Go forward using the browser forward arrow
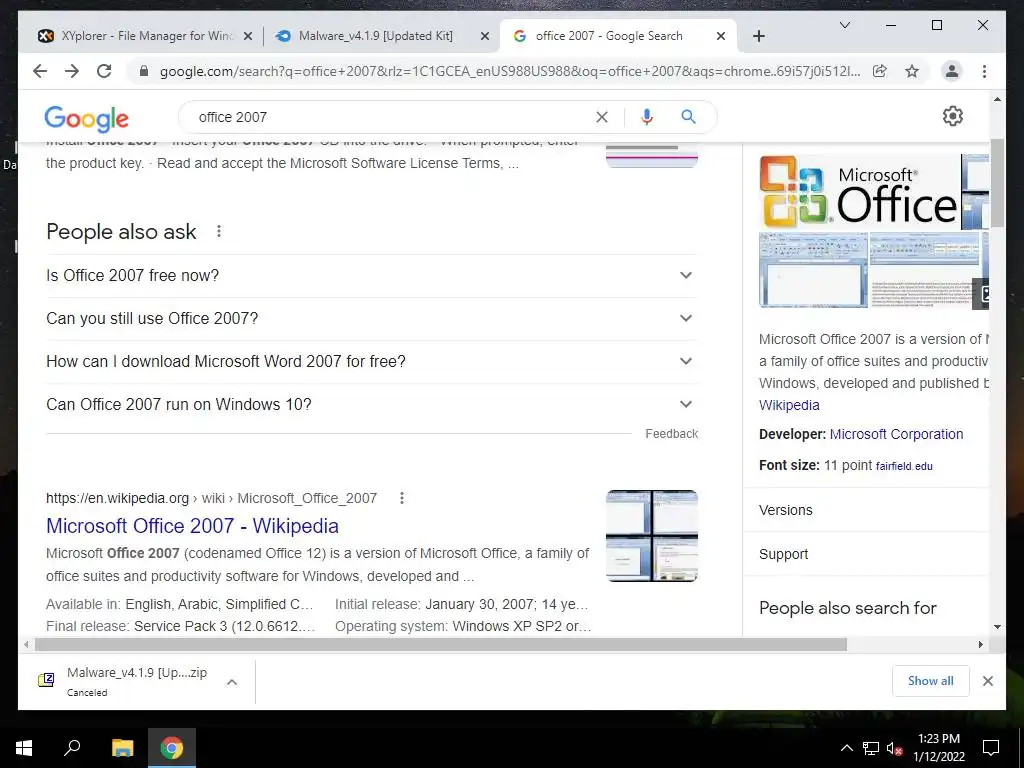This screenshot has height=768, width=1024. 72,71
